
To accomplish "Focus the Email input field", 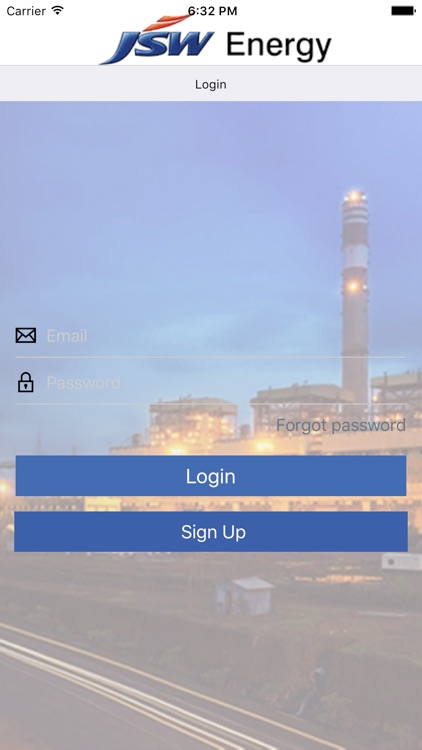I will (226, 336).
